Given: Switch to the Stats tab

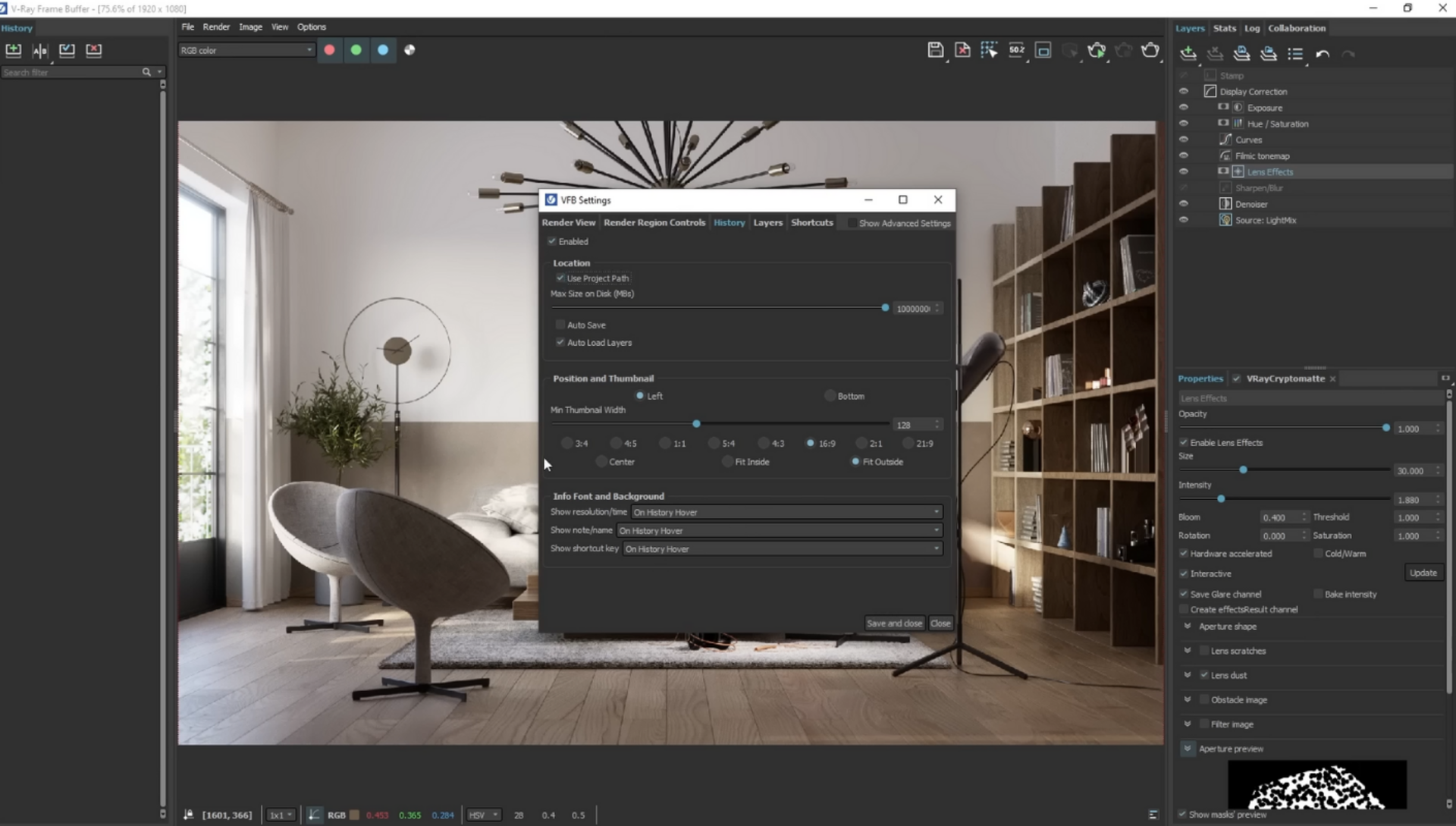Looking at the screenshot, I should [x=1224, y=28].
